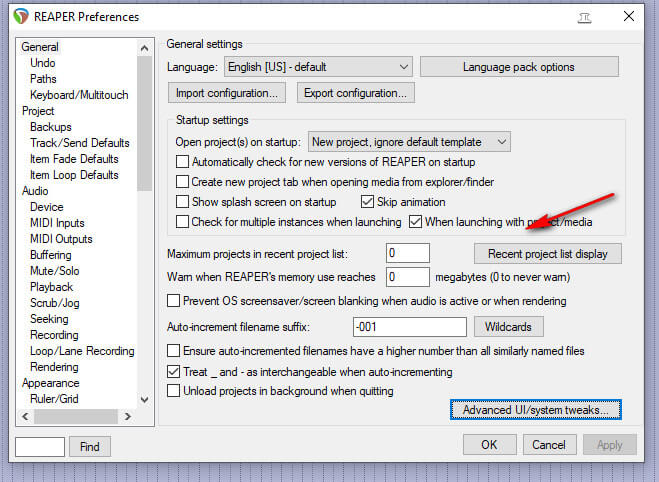Open the Backups preferences page
Screen dimensions: 659x482
(x=50, y=126)
